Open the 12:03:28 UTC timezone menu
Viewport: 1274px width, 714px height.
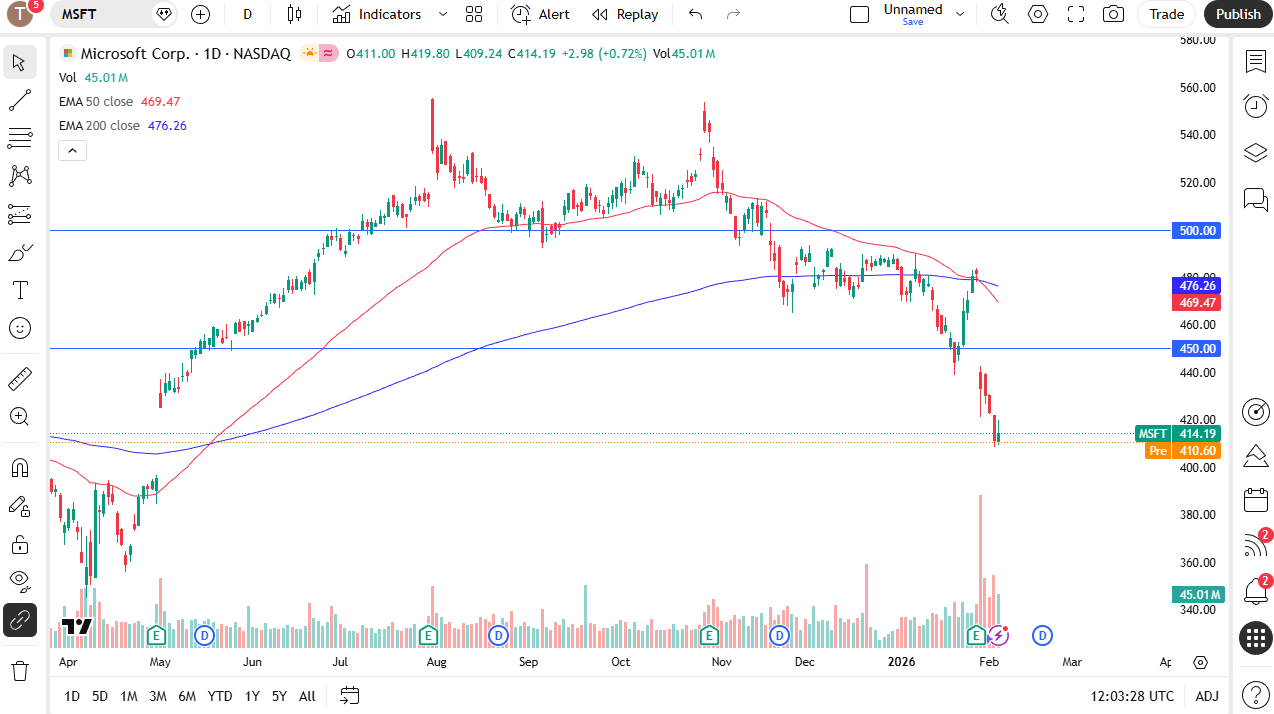pyautogui.click(x=1133, y=696)
